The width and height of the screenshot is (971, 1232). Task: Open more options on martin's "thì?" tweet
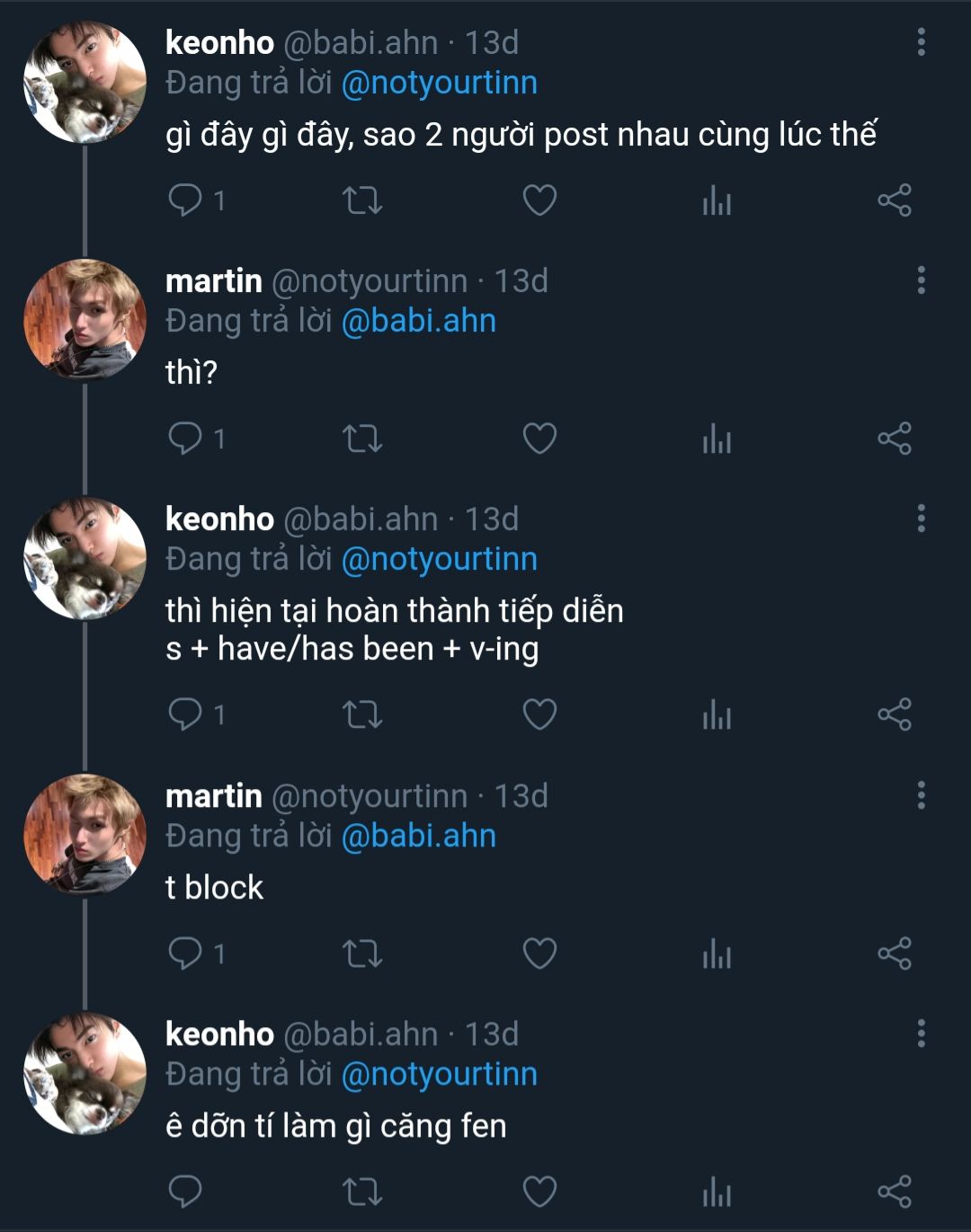pyautogui.click(x=921, y=280)
